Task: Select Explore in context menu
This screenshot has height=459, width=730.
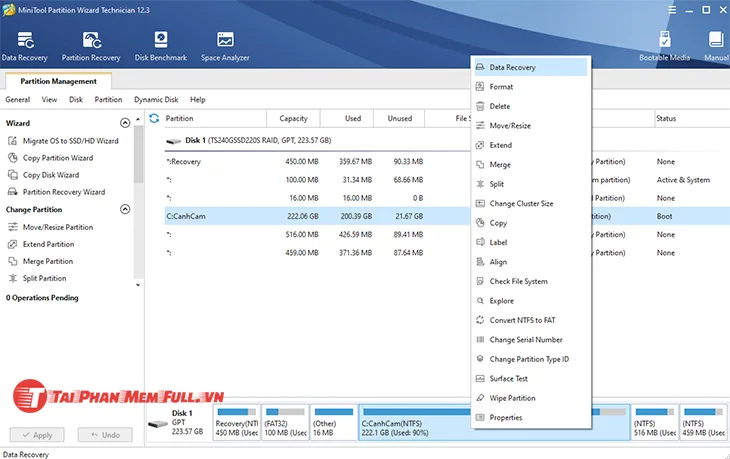Action: [x=531, y=301]
